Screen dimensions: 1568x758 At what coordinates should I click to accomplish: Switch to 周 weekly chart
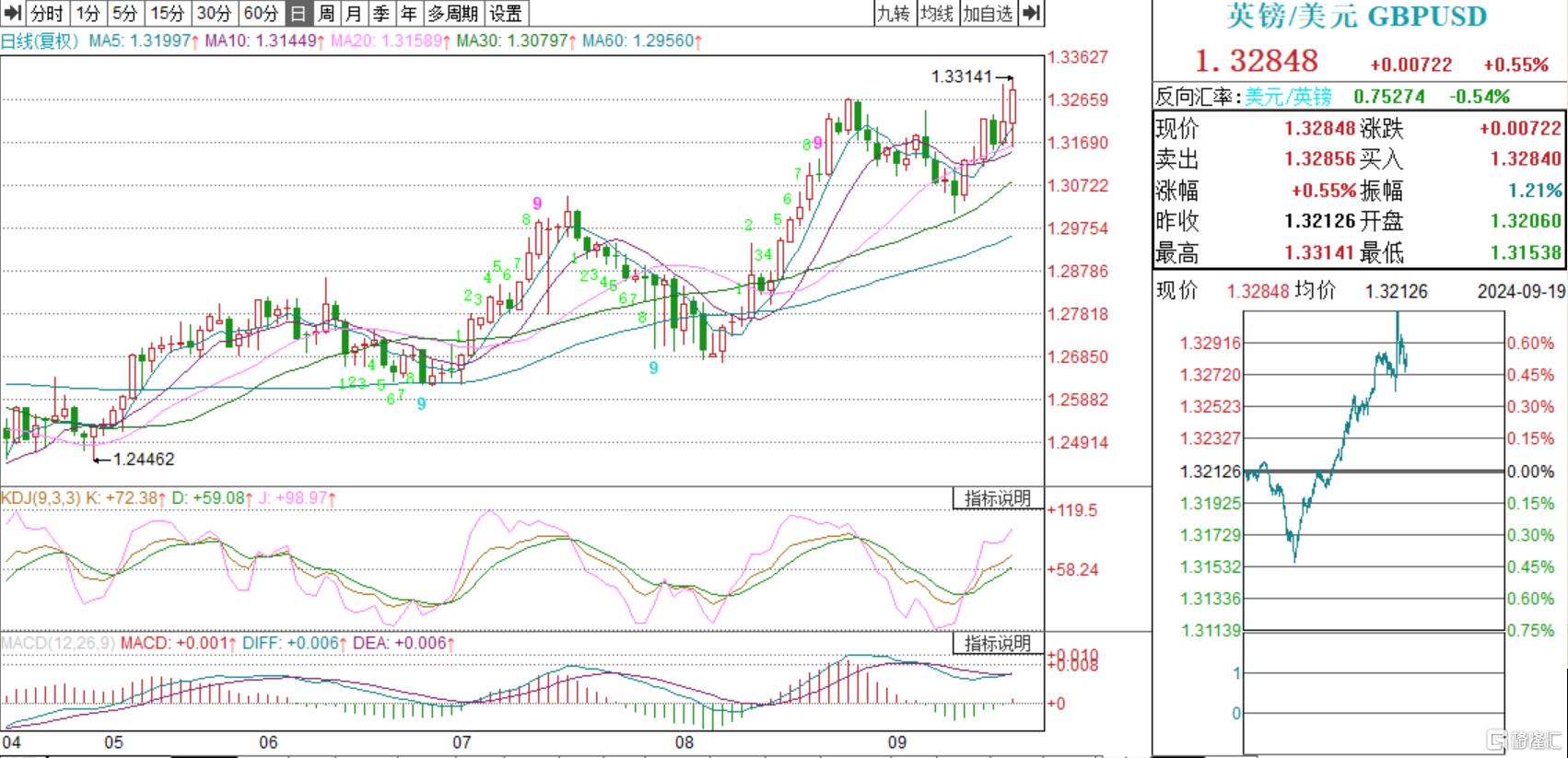pos(326,13)
